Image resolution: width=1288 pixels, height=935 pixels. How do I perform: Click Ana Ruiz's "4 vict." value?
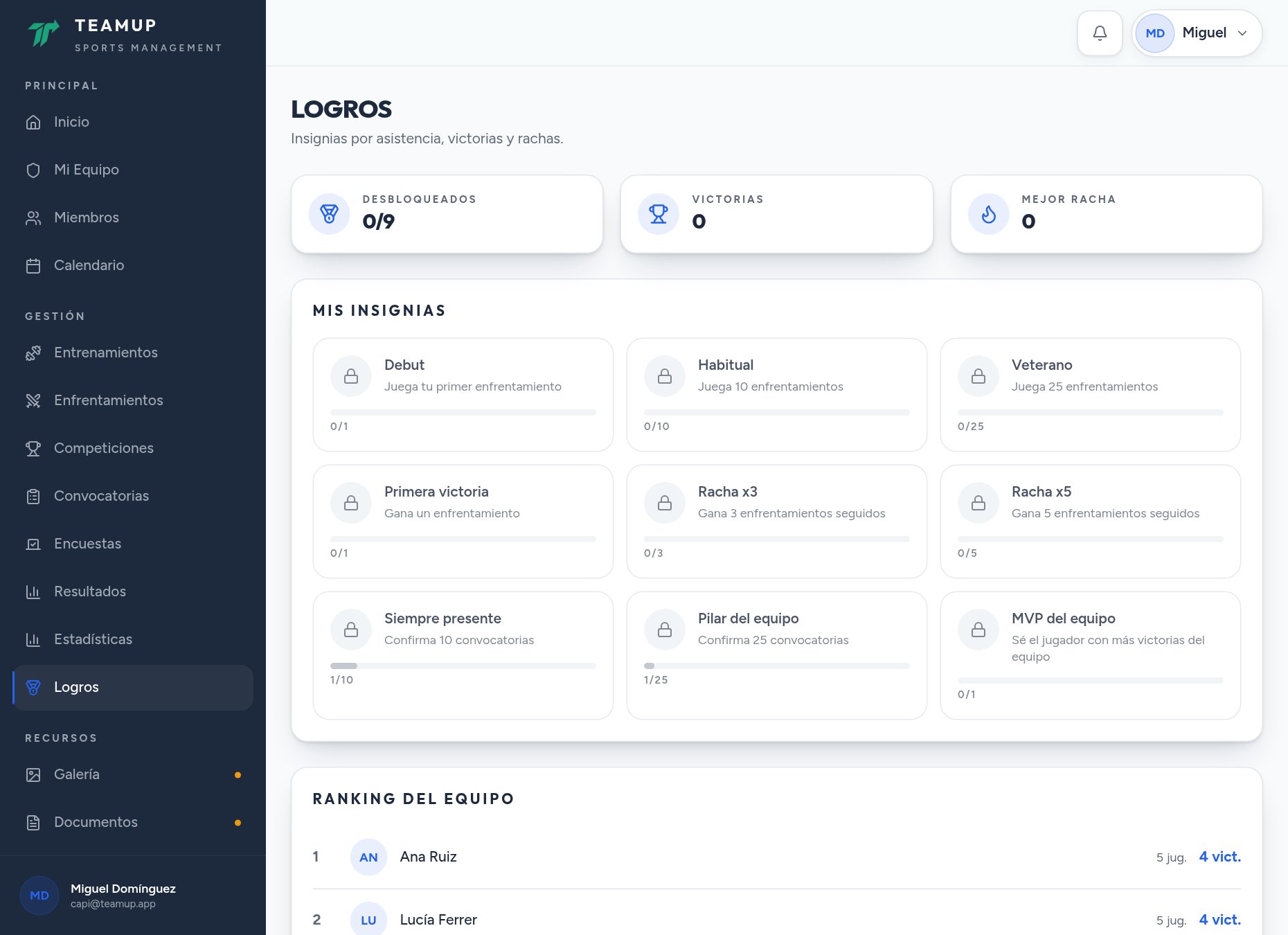click(1220, 857)
